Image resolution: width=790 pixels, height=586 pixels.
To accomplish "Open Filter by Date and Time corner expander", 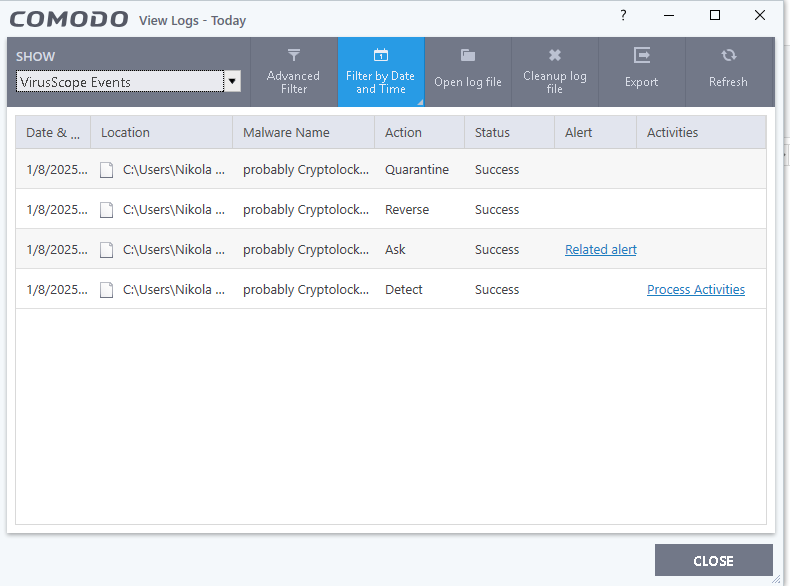I will click(420, 102).
